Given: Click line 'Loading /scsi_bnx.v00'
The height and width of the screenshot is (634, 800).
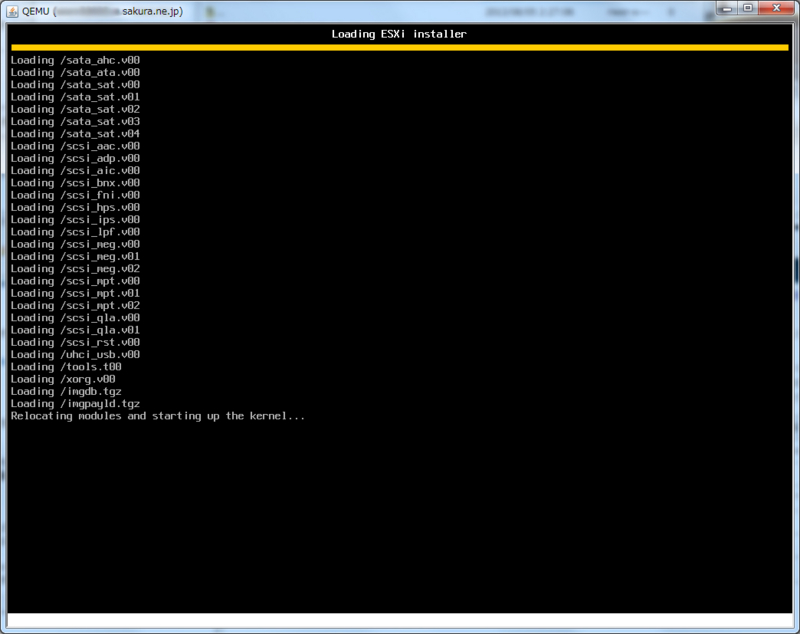Looking at the screenshot, I should pyautogui.click(x=75, y=183).
